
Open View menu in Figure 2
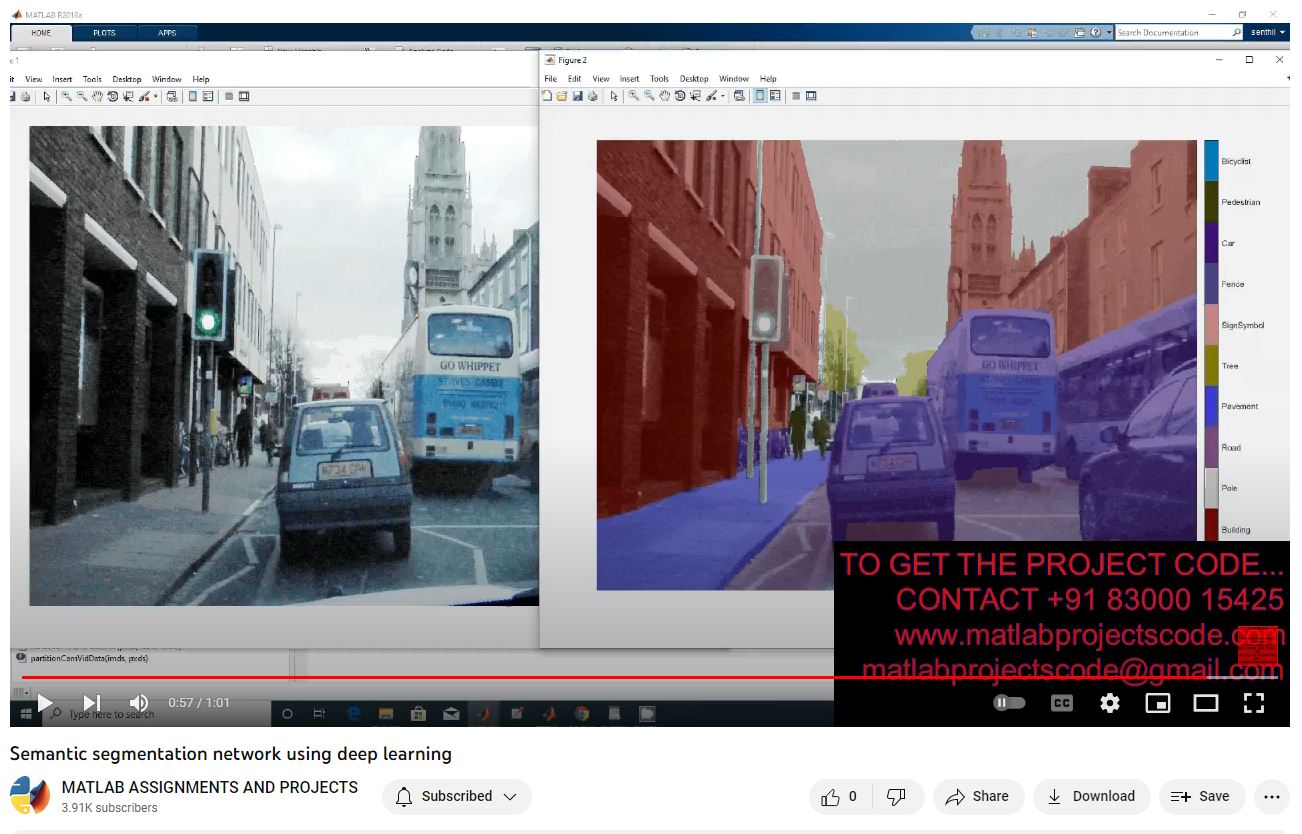pos(601,79)
